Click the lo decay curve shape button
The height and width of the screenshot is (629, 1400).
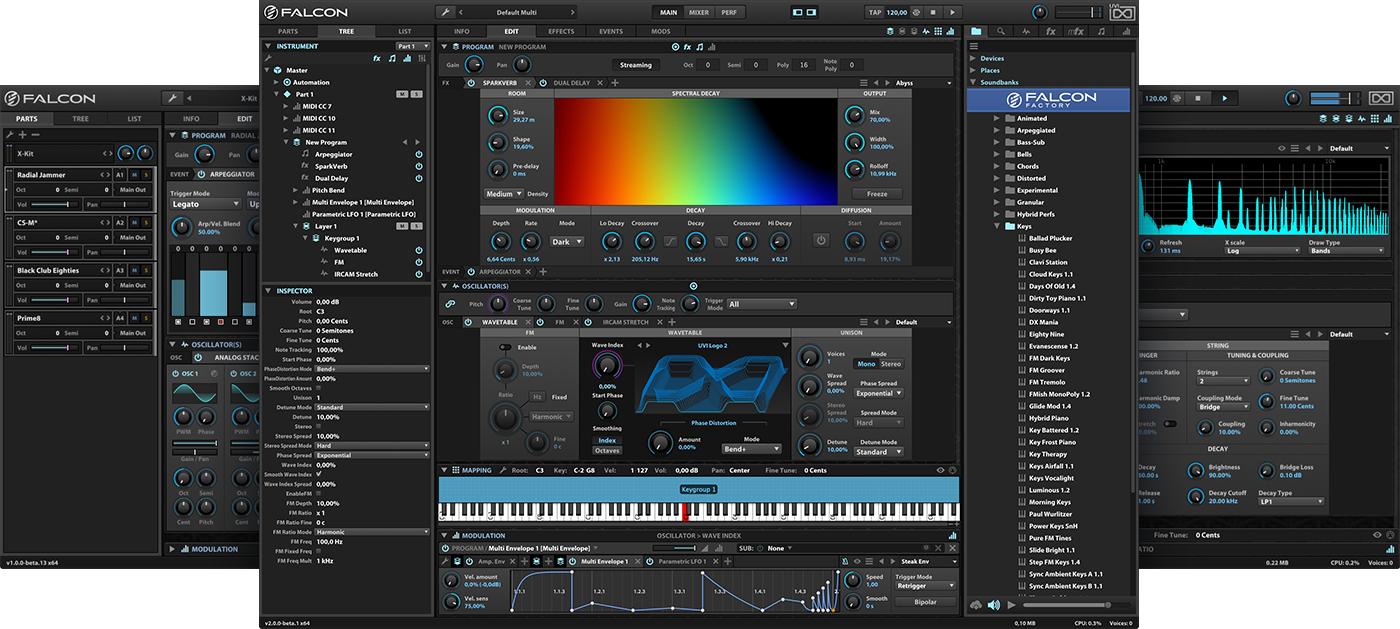pyautogui.click(x=670, y=241)
